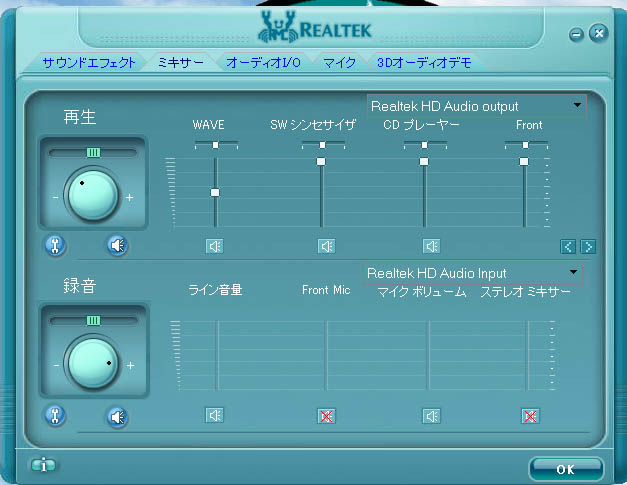Switch to the サウンドエフェクト tab
Viewport: 627px width, 485px height.
click(x=89, y=63)
